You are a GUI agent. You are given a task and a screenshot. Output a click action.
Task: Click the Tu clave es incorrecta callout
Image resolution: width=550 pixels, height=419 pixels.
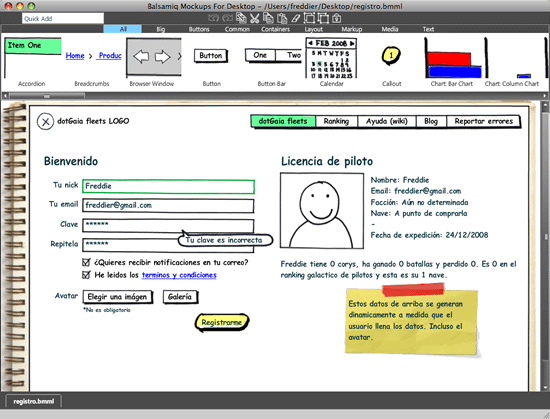point(225,240)
